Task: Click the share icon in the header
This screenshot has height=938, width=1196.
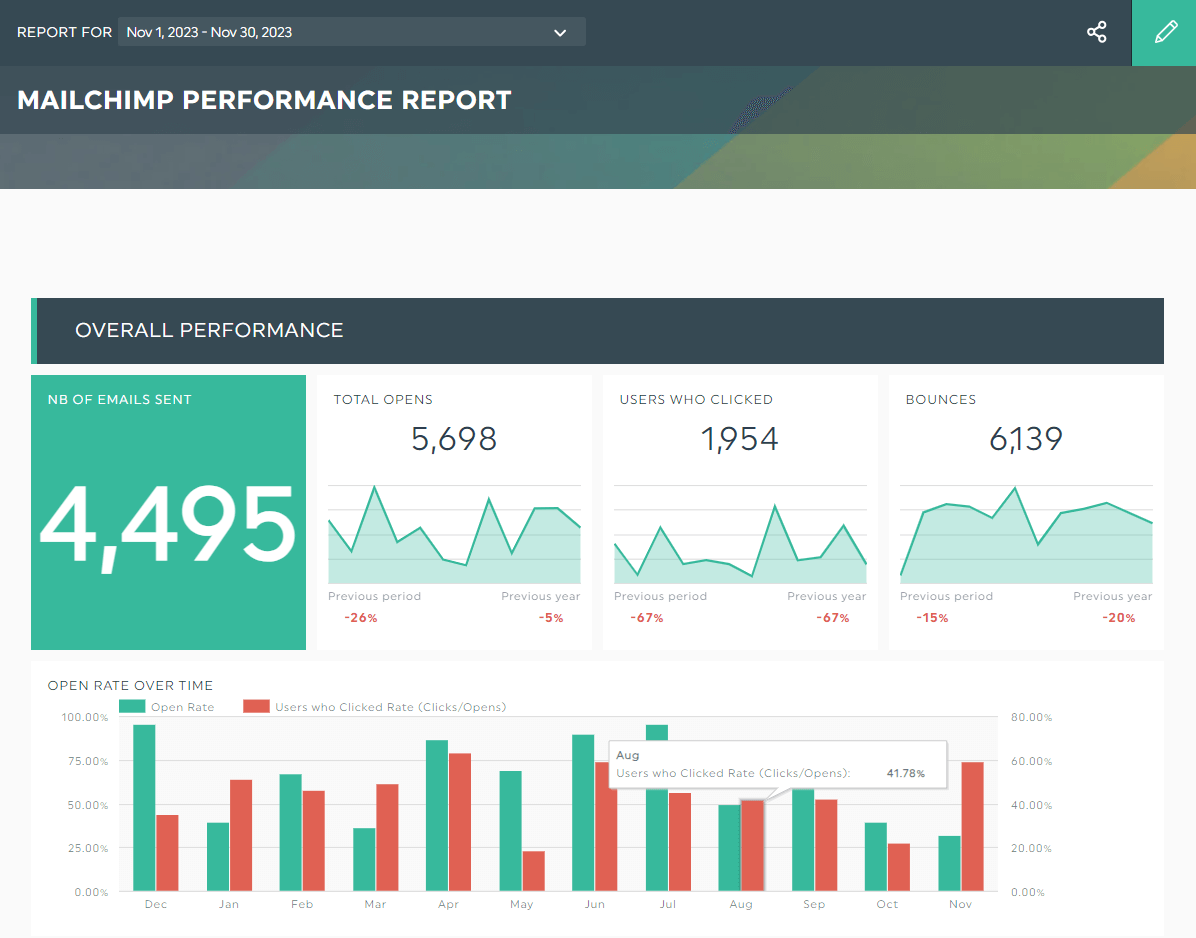Action: pos(1096,32)
